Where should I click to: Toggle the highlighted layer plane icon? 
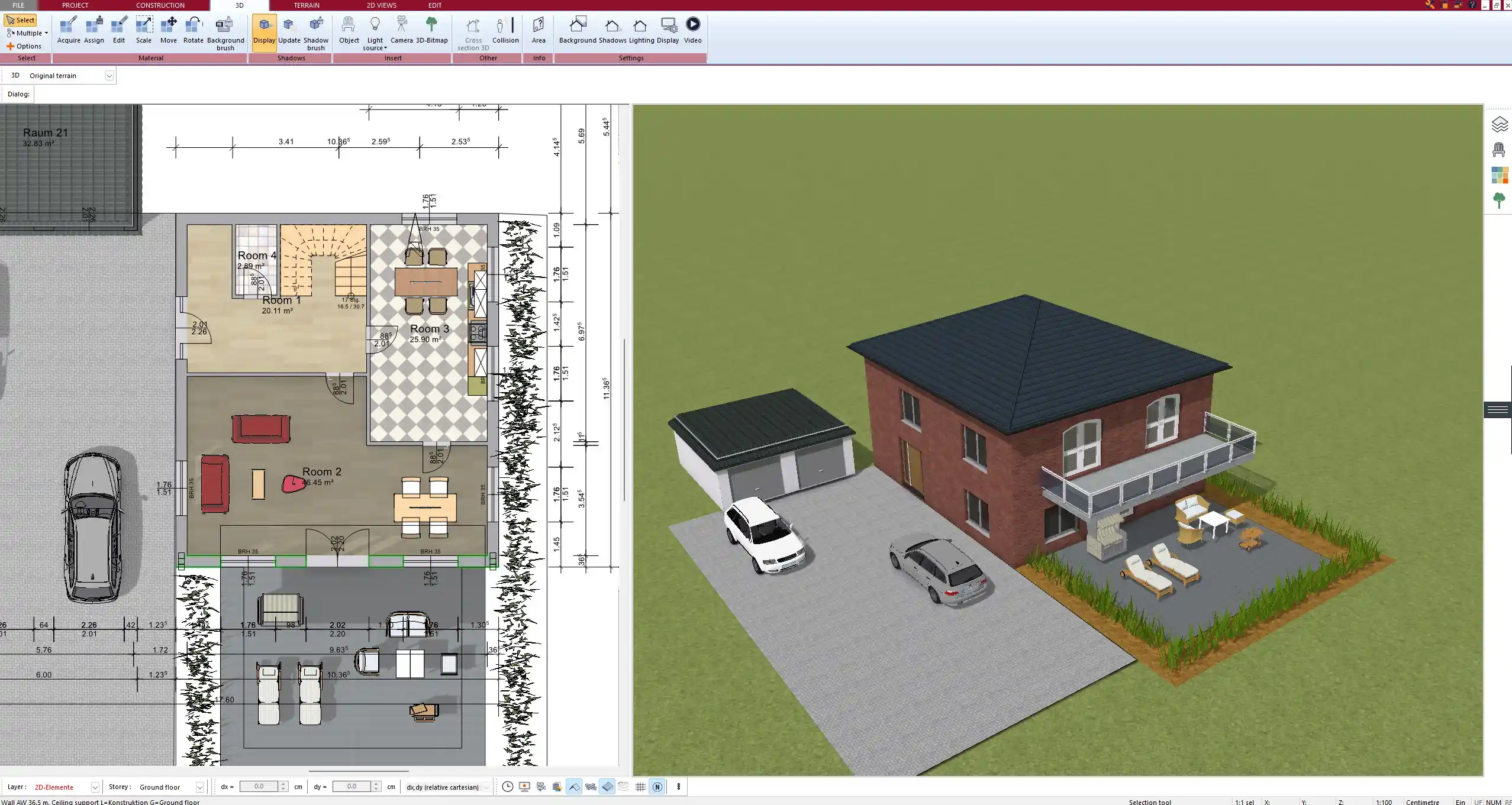click(x=607, y=787)
